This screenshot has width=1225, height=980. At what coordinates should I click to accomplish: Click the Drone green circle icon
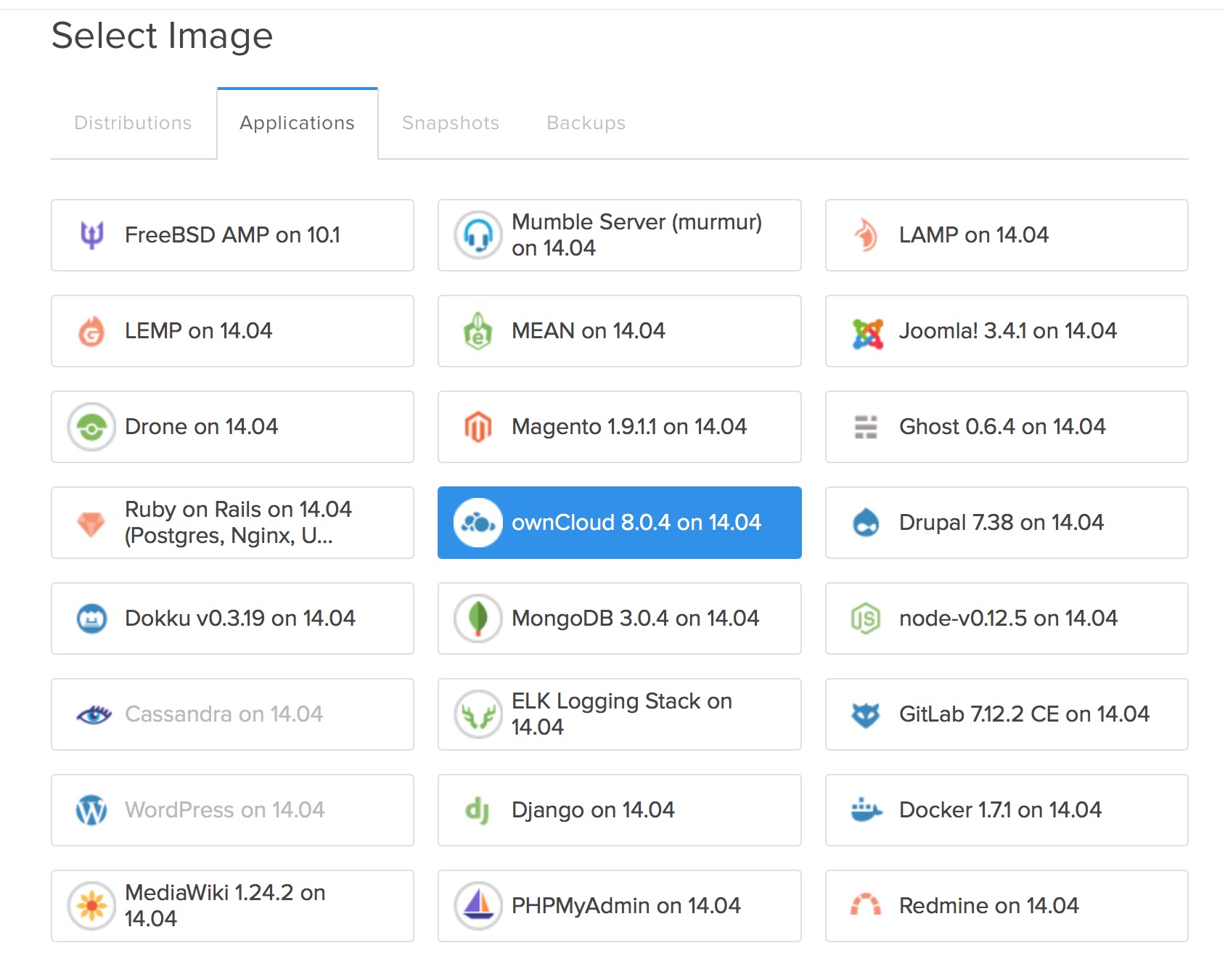(x=91, y=427)
